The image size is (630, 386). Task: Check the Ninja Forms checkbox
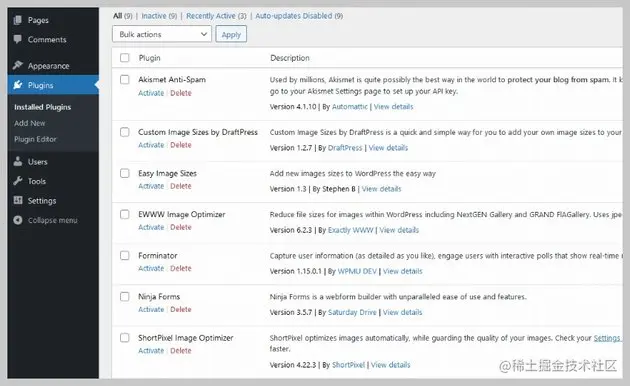(x=125, y=296)
